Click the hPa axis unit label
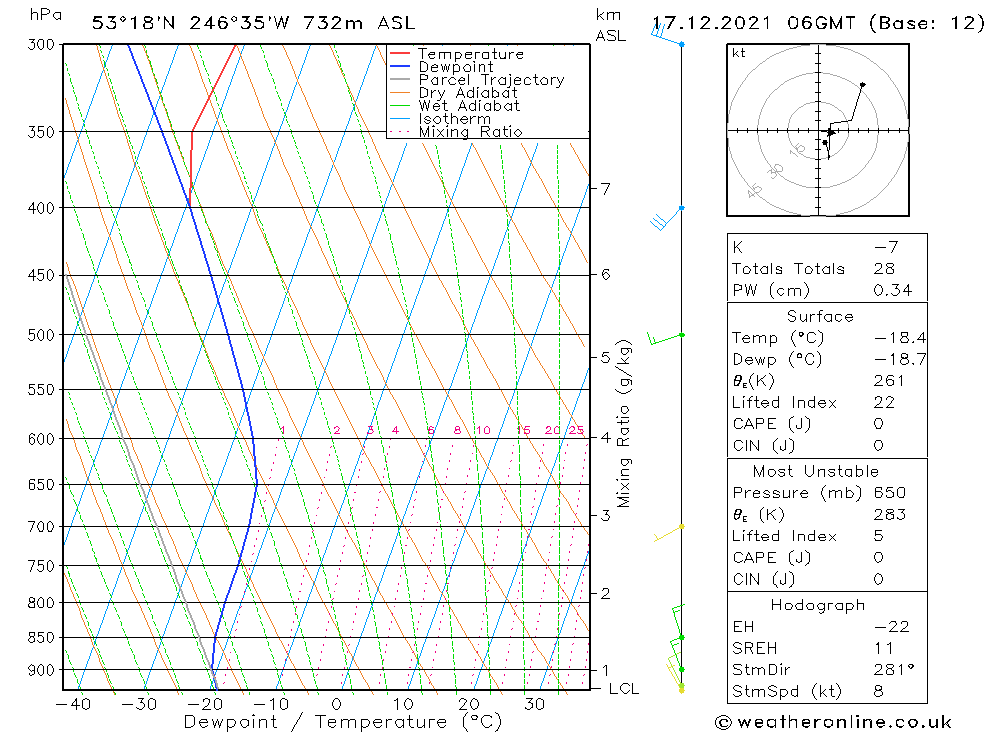This screenshot has height=733, width=1000. pos(46,14)
